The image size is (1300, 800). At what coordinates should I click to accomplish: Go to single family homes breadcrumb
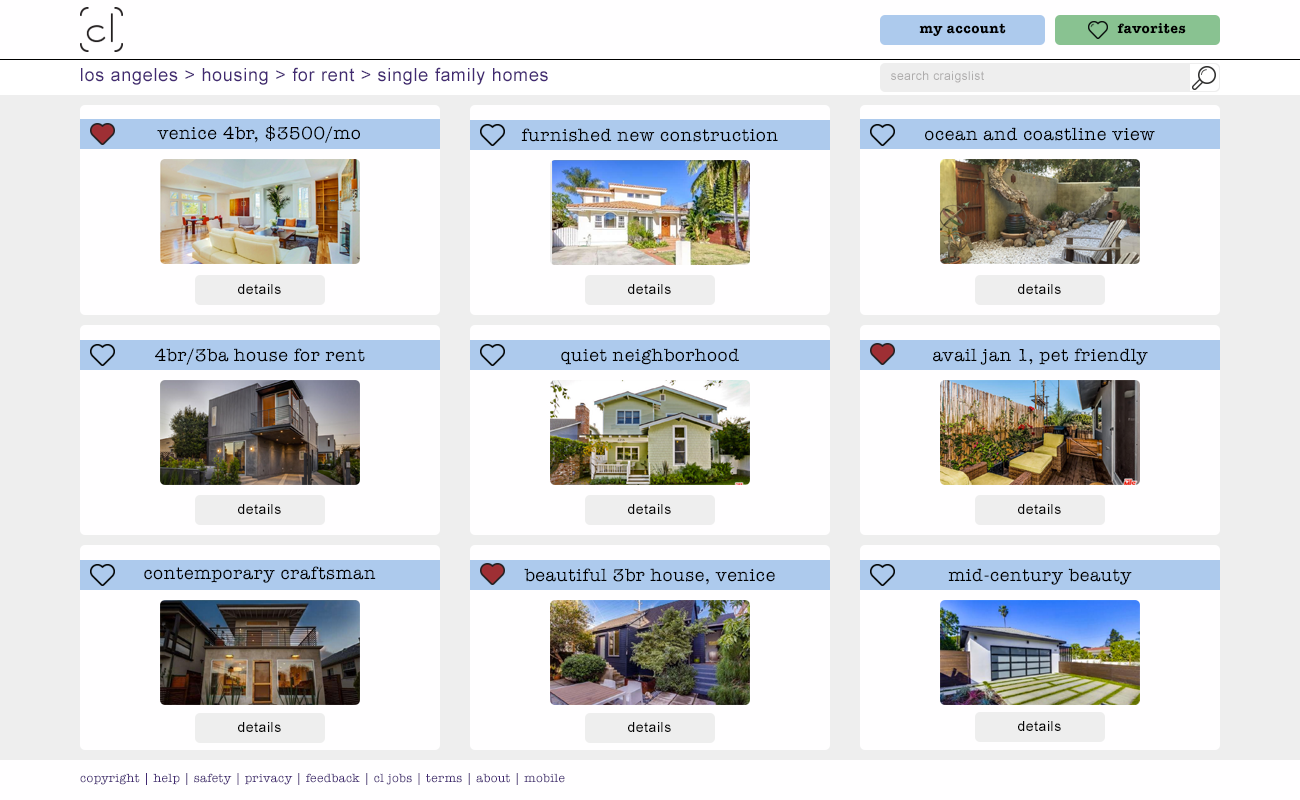463,76
